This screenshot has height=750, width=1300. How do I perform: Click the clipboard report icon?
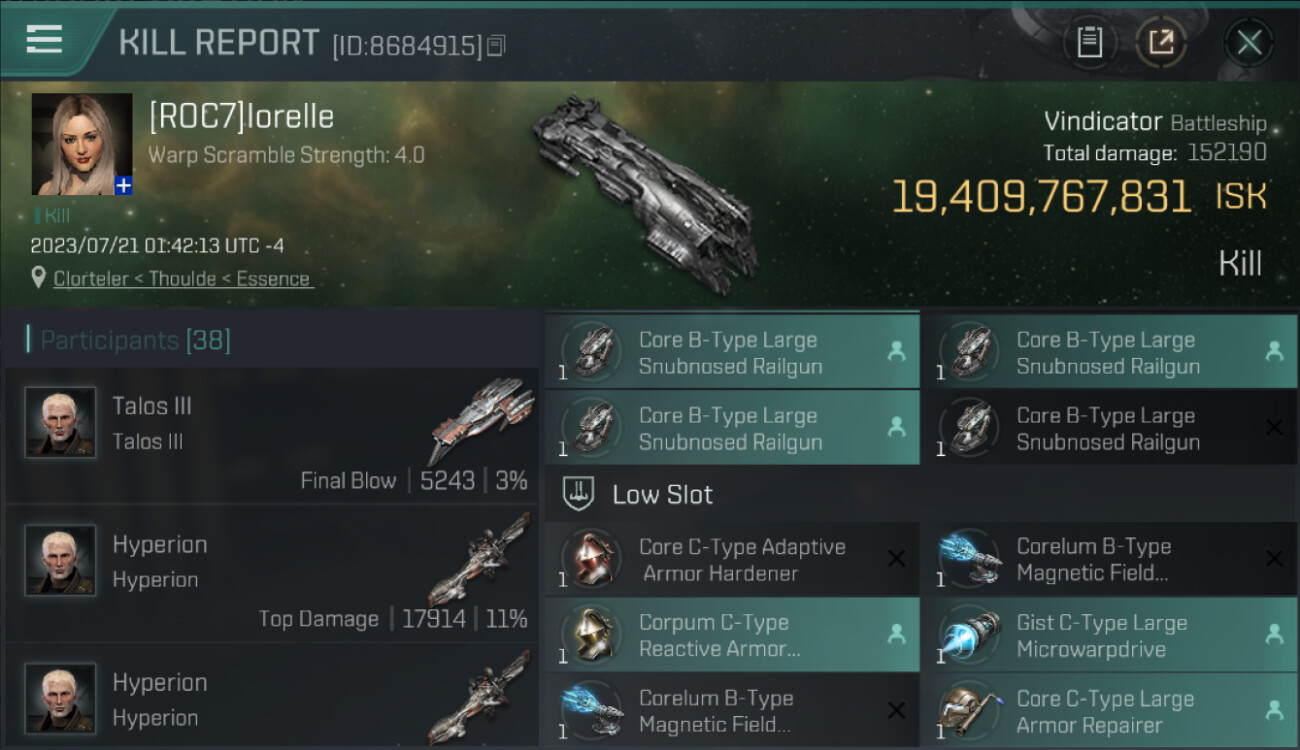1089,42
